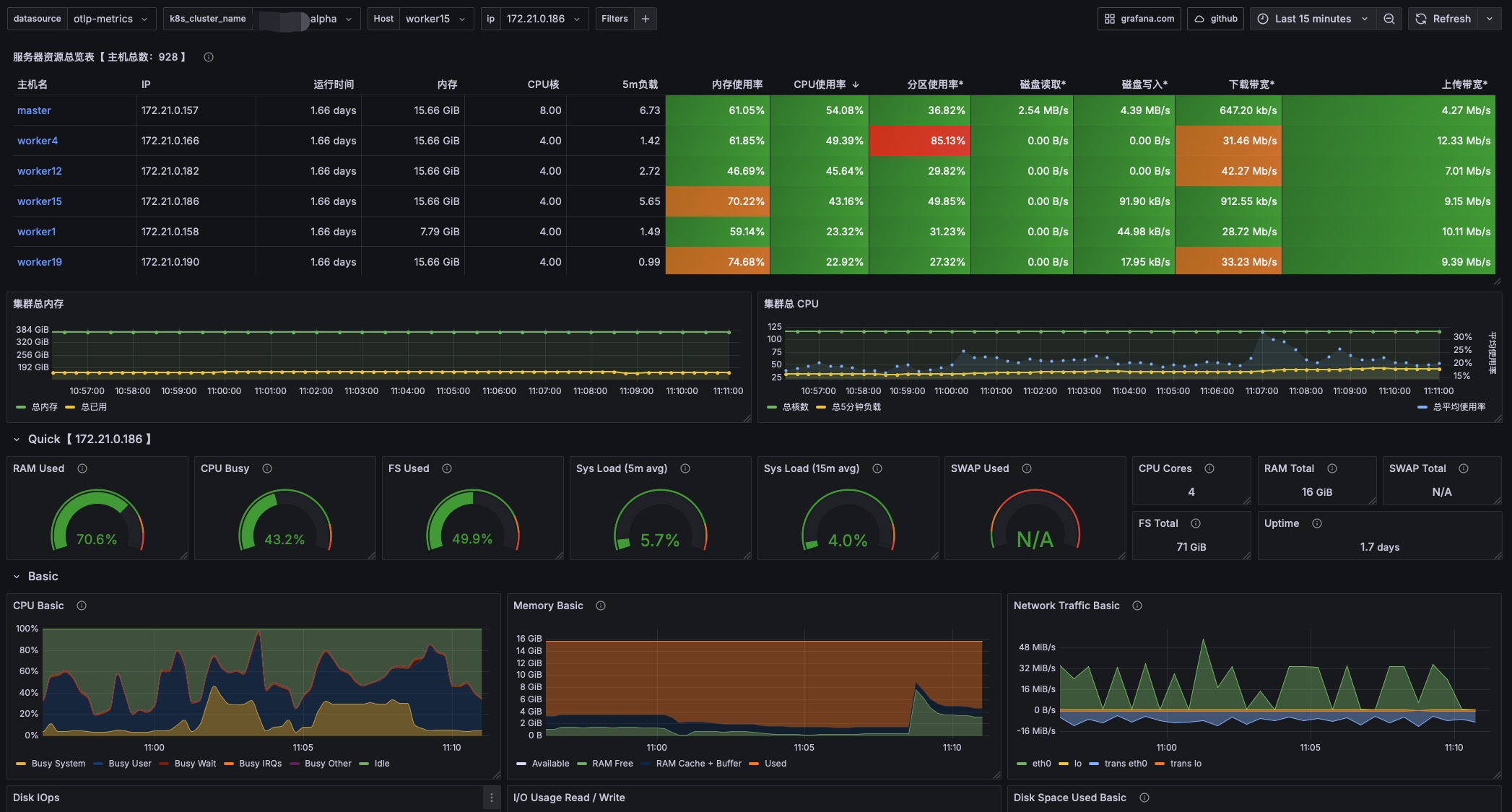Viewport: 1512px width, 812px height.
Task: Click the zoom out time range icon
Action: [1389, 19]
